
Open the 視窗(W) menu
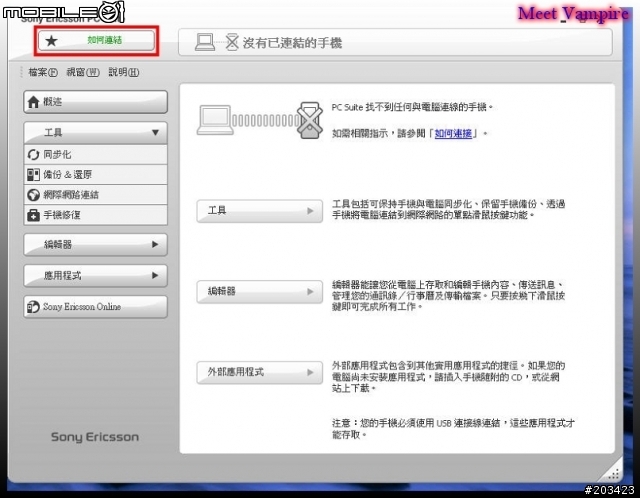point(83,72)
